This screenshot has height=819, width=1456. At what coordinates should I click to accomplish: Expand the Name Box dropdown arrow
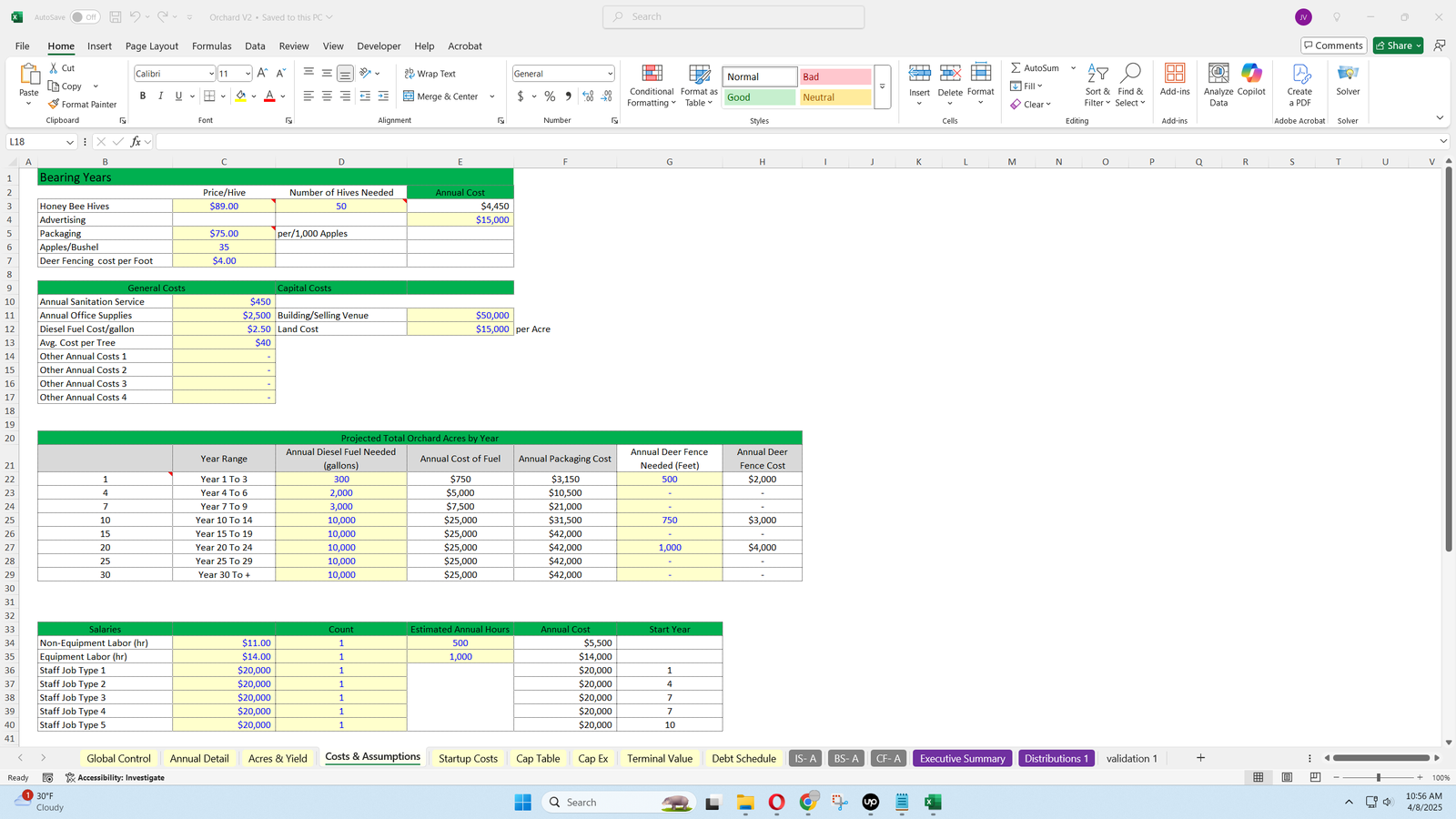(x=70, y=142)
